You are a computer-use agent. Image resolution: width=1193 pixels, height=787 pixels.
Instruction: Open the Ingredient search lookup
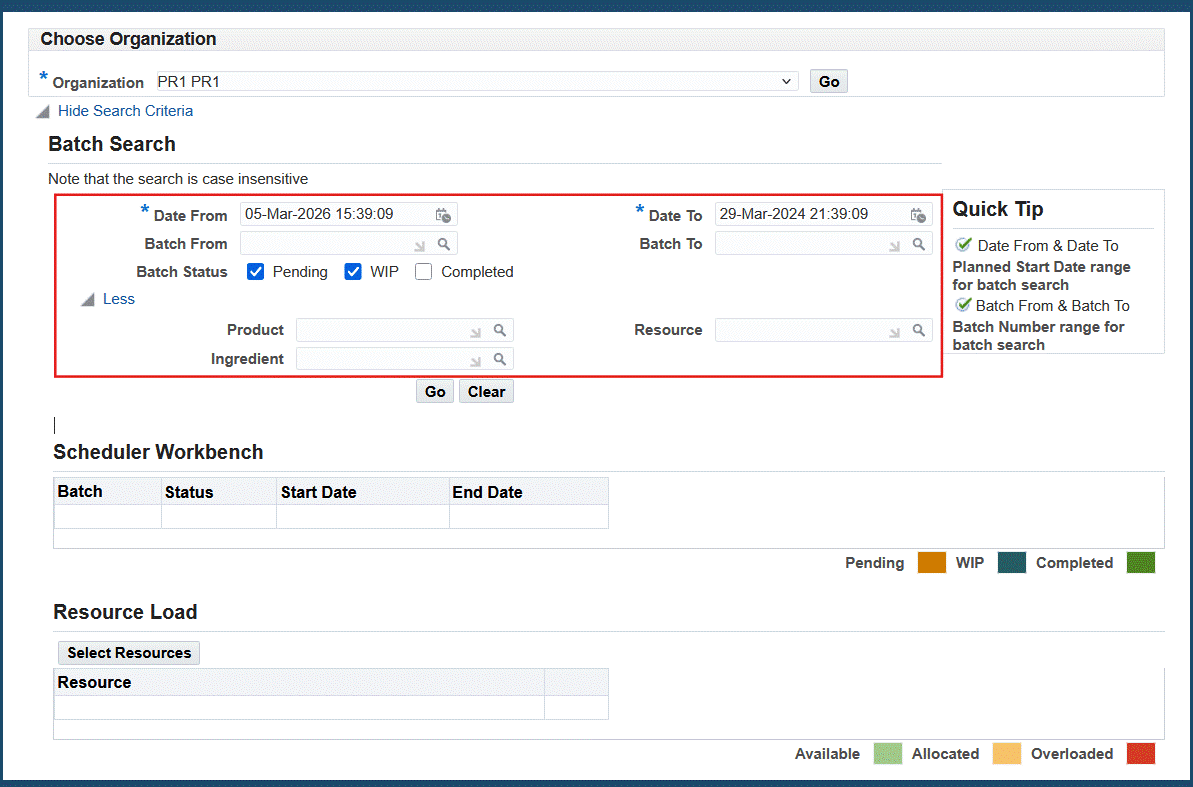500,358
